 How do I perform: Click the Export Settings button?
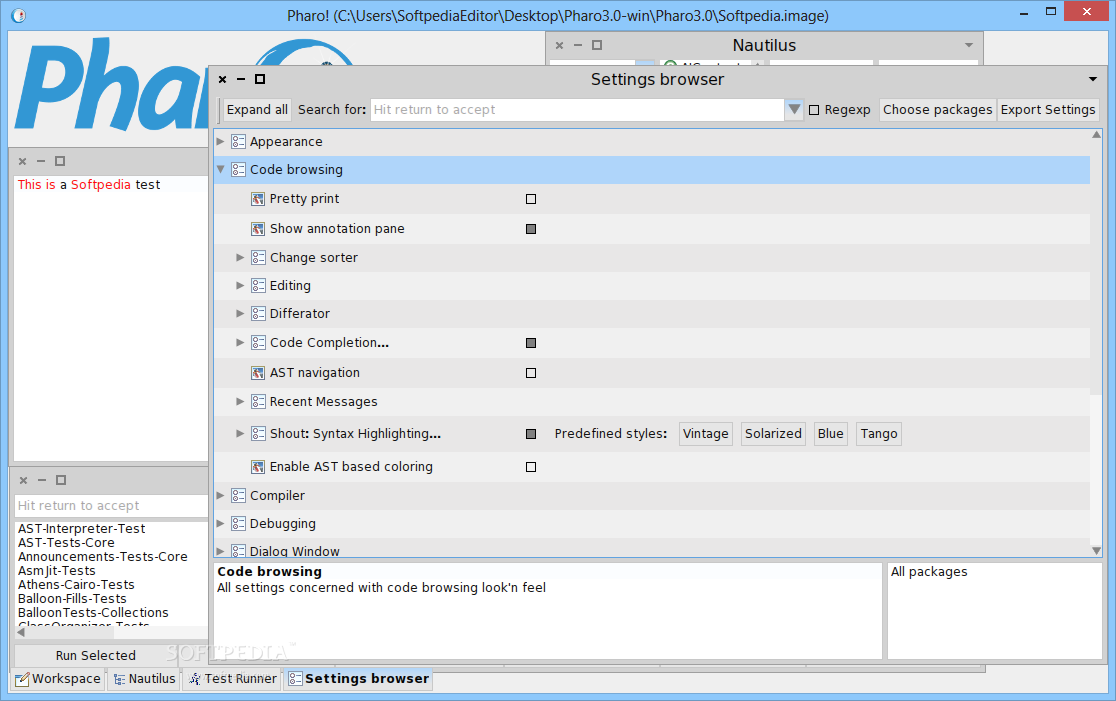(x=1048, y=110)
